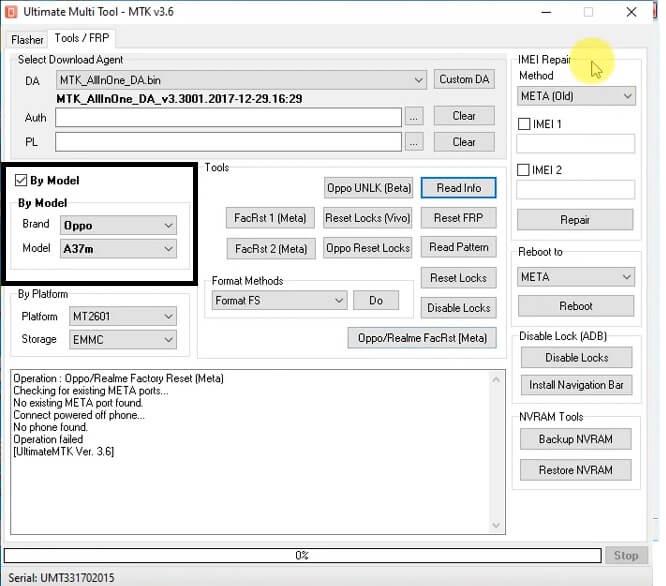Image resolution: width=666 pixels, height=586 pixels.
Task: Click the MTK_AllInOne_DA_v3.3001 version text
Action: coord(179,99)
